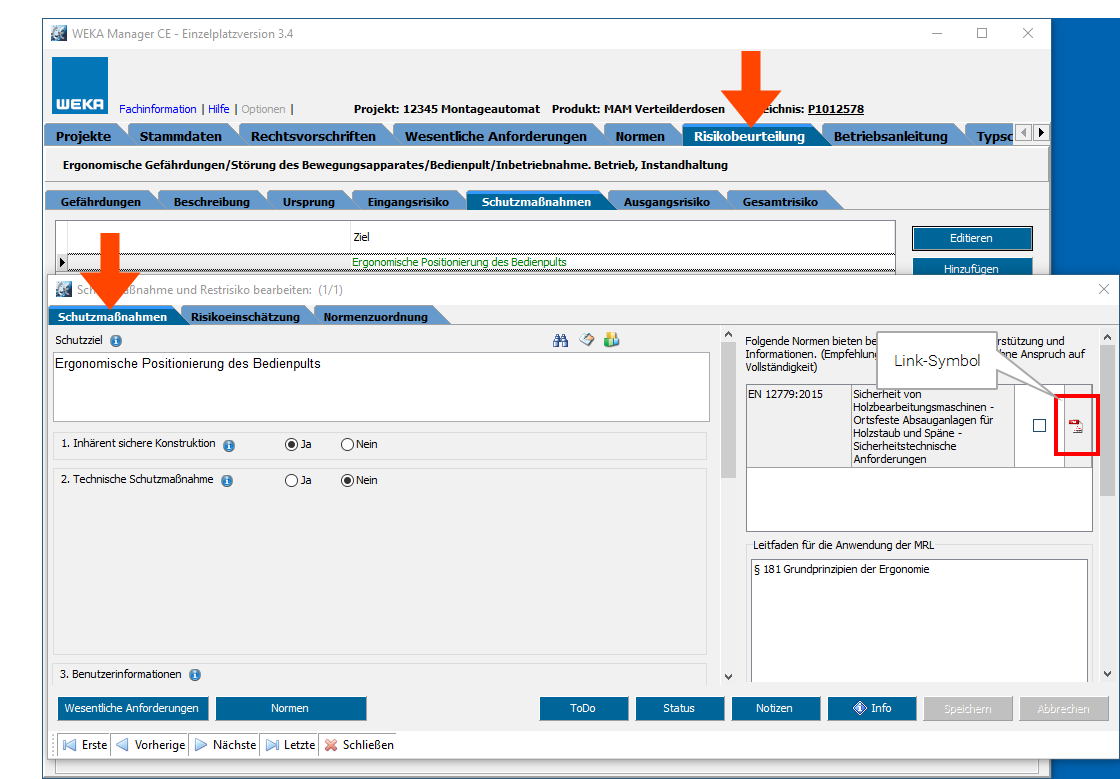The image size is (1120, 779).
Task: Switch to the Risikoeinschätzung tab
Action: [x=245, y=317]
